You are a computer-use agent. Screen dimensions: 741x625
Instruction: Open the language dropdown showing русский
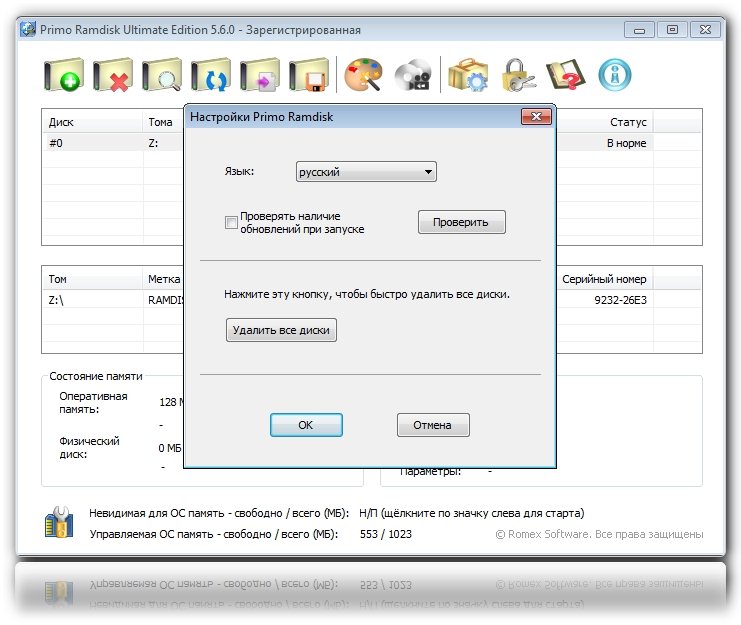coord(366,172)
